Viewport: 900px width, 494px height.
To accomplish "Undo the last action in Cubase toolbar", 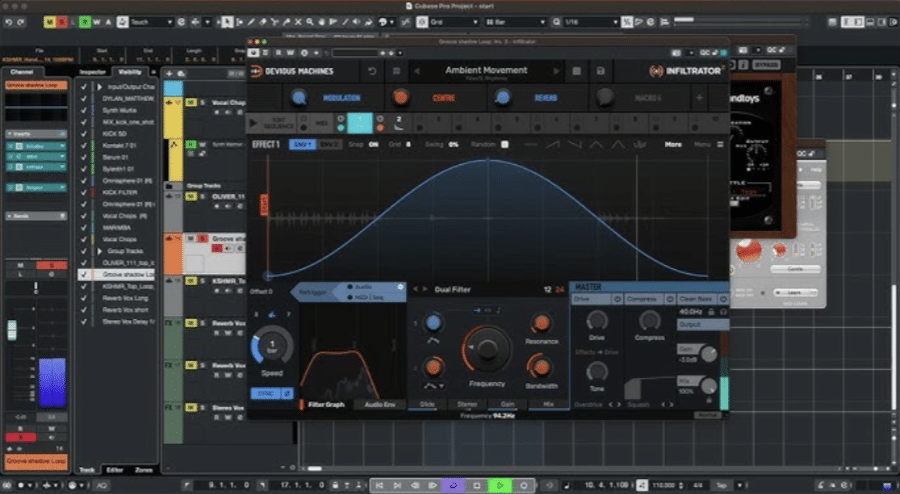I will (x=8, y=22).
